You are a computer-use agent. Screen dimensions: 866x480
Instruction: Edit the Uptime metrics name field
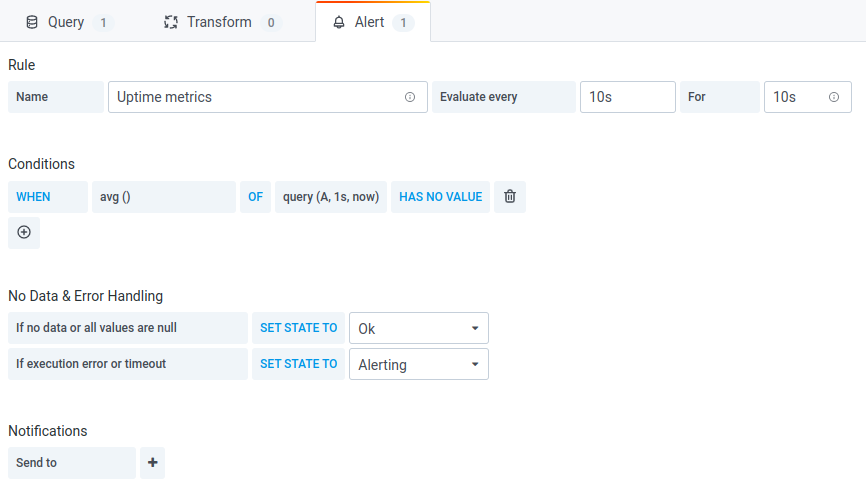[267, 97]
